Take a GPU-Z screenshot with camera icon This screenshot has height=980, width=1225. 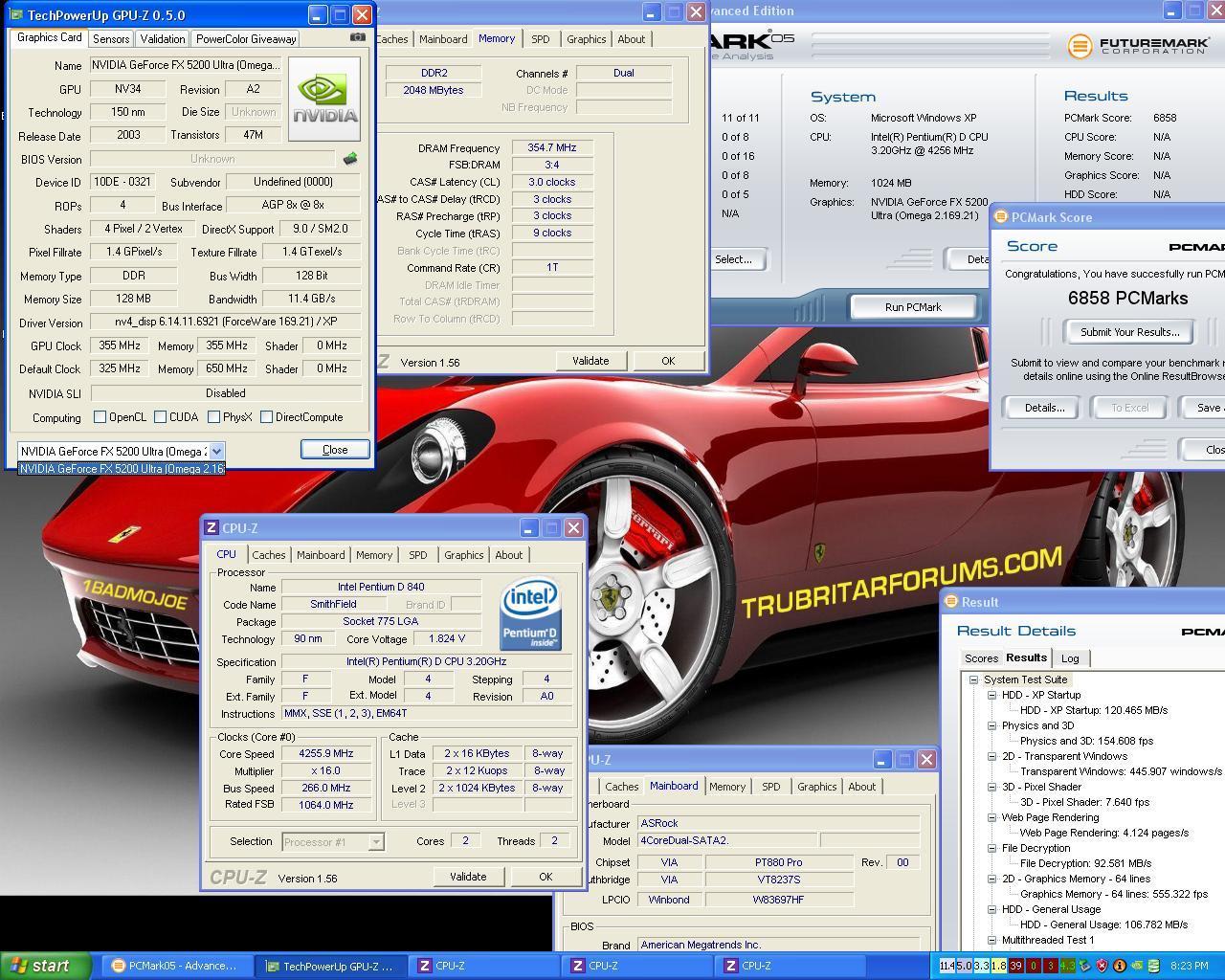coord(357,37)
